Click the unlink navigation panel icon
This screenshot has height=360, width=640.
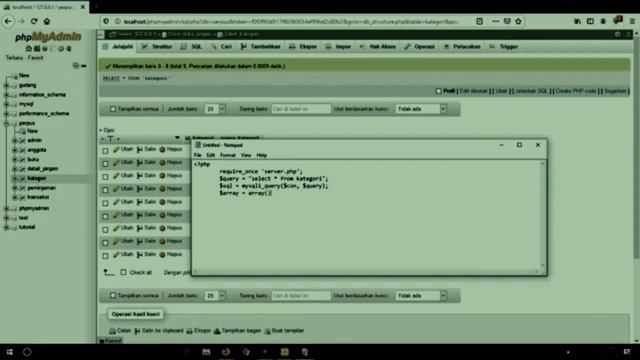[x=84, y=65]
